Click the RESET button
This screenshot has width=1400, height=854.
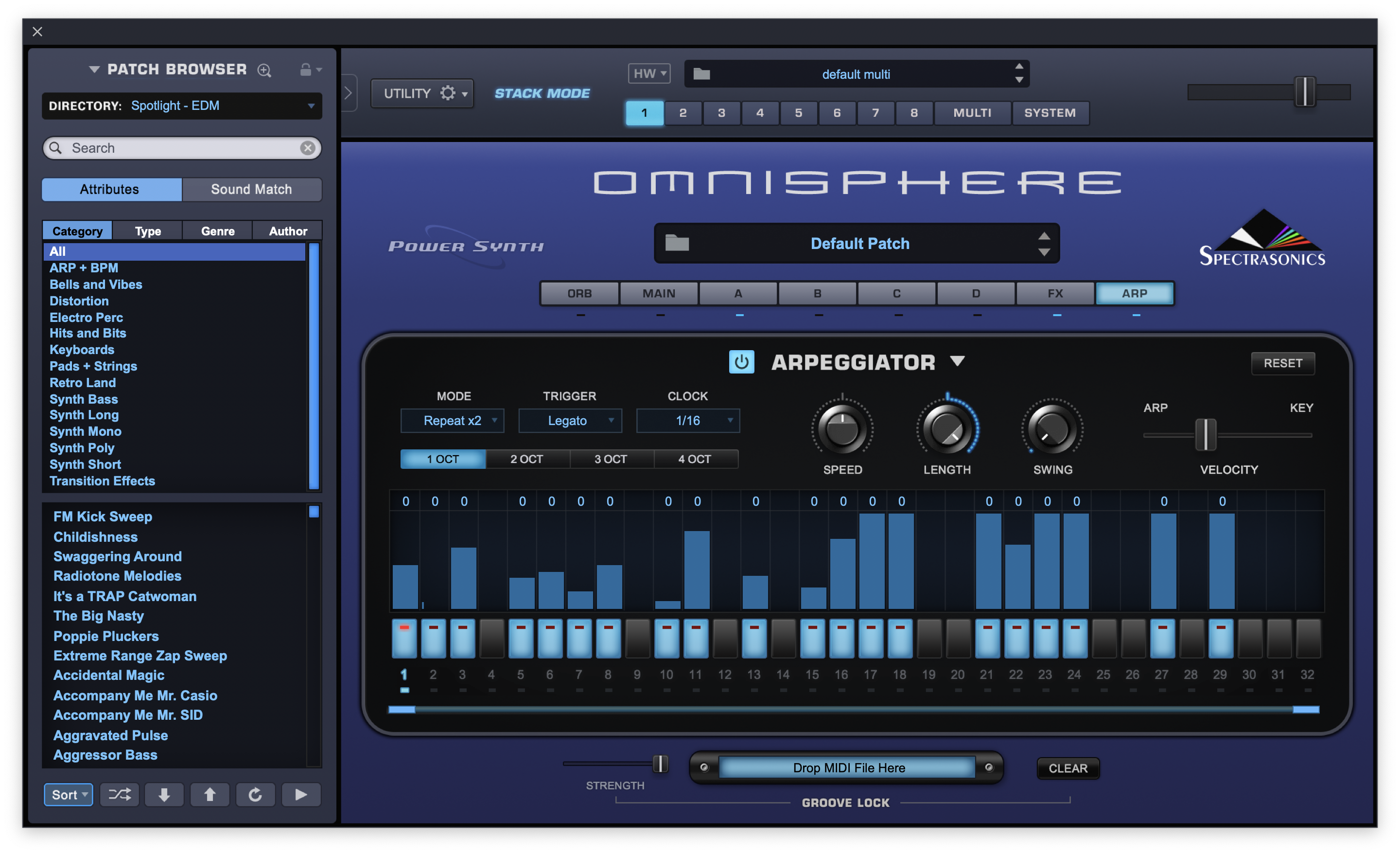tap(1283, 363)
